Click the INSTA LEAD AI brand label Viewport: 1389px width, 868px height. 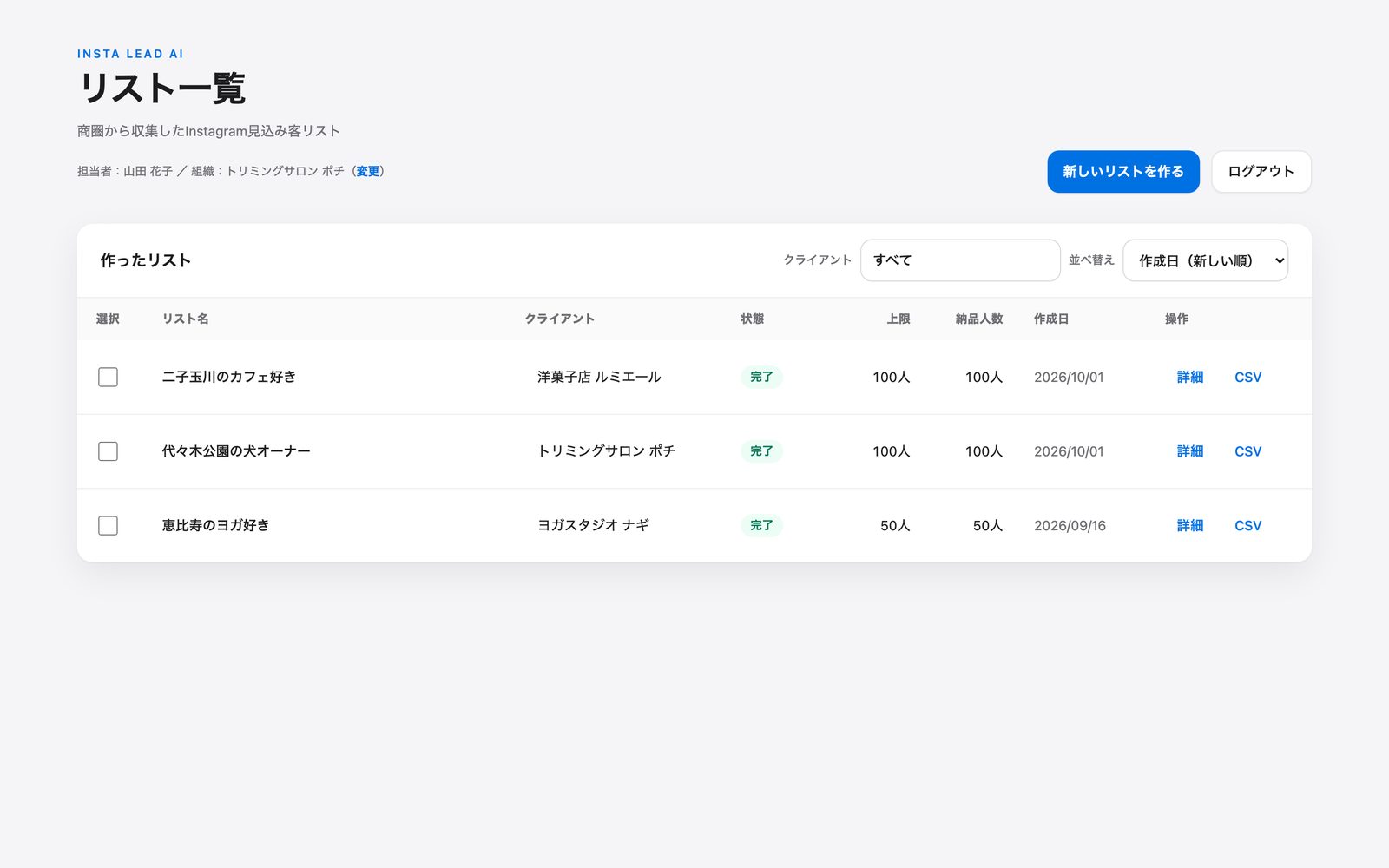coord(130,54)
